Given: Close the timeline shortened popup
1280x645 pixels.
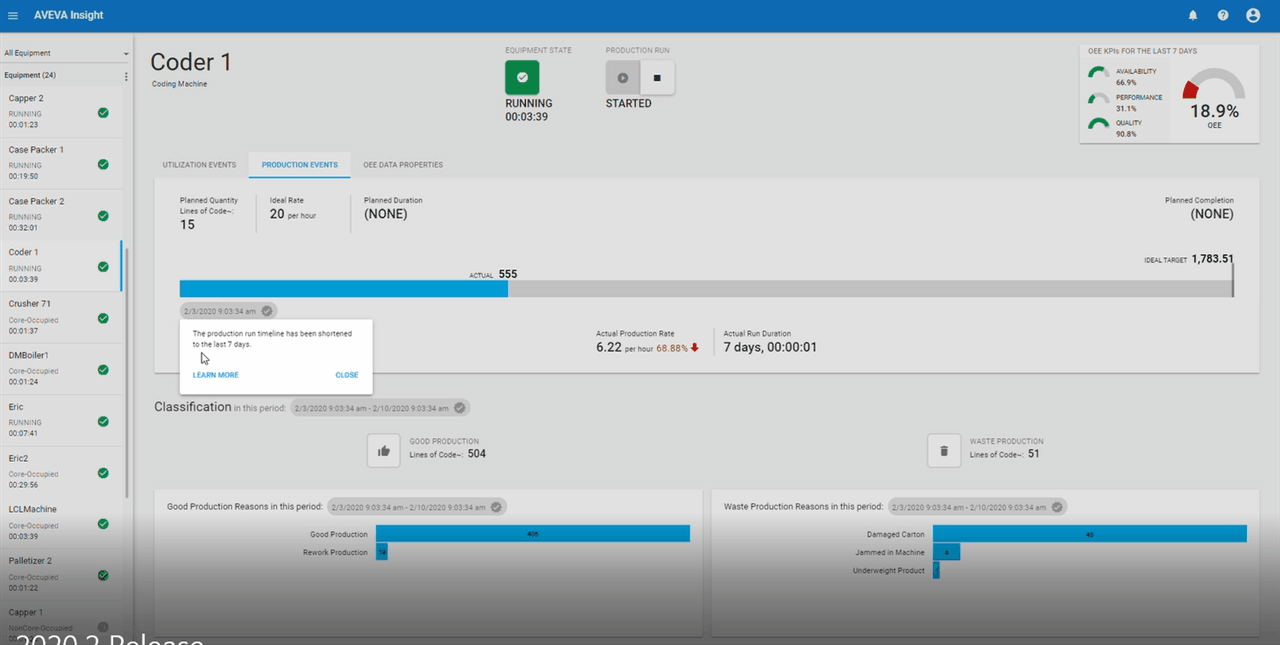Looking at the screenshot, I should [347, 374].
